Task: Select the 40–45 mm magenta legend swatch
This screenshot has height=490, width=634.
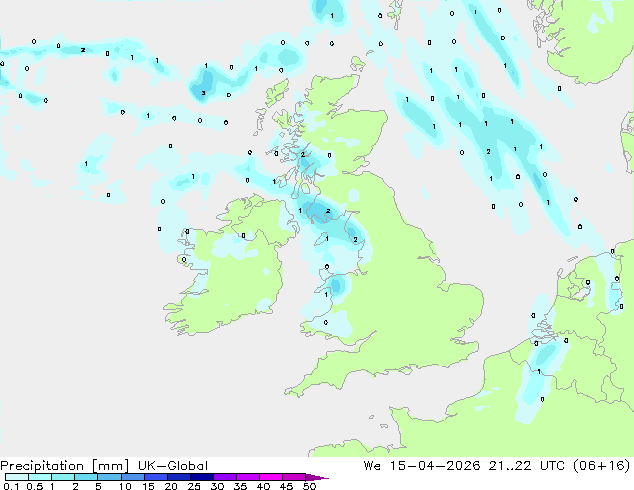Action: point(271,477)
